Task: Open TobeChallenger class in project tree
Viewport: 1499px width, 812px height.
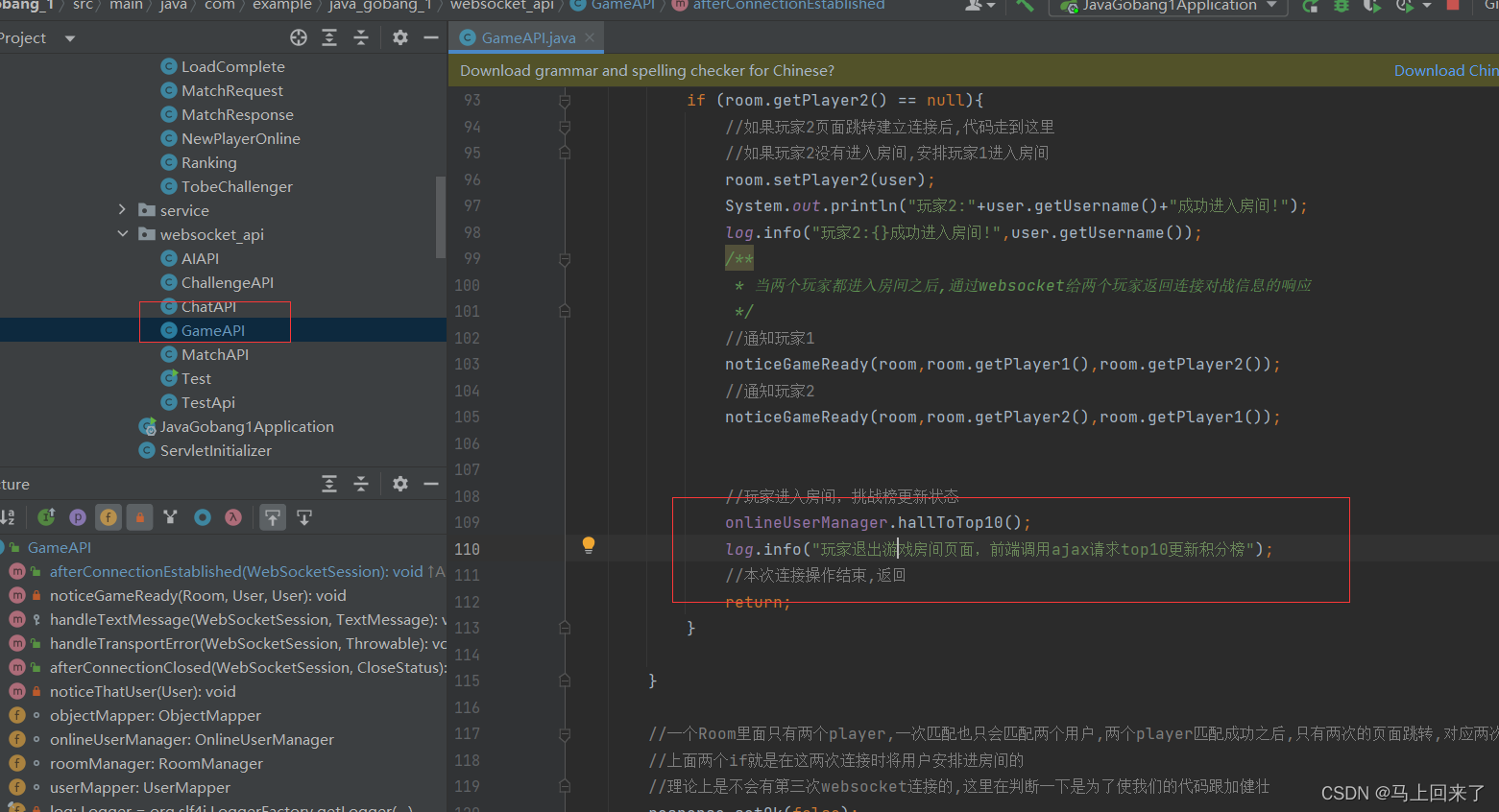Action: click(237, 186)
